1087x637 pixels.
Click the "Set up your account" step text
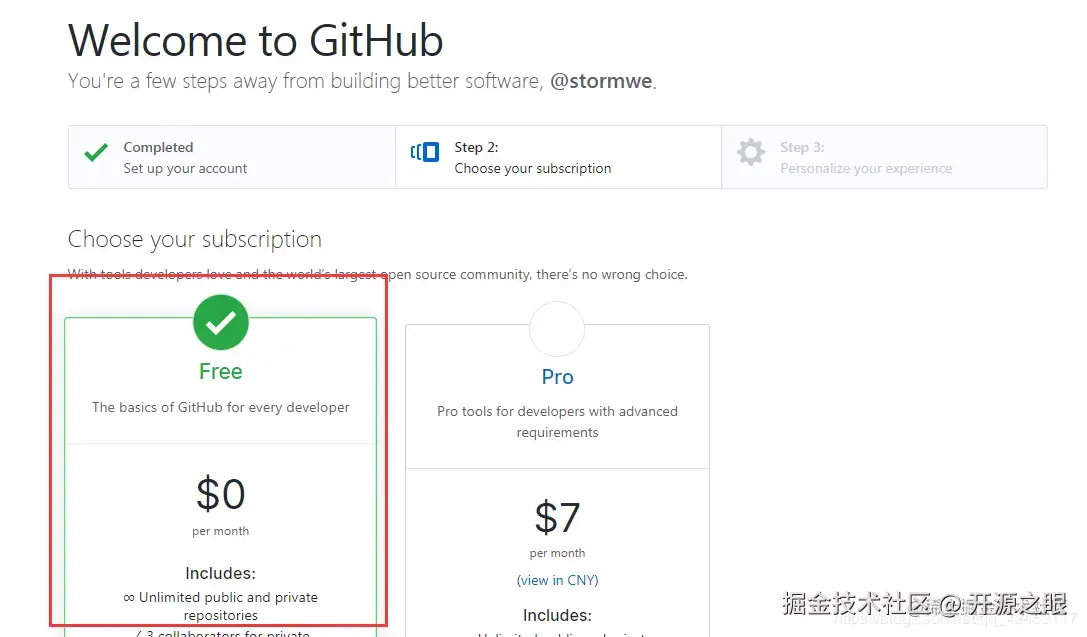pos(185,168)
